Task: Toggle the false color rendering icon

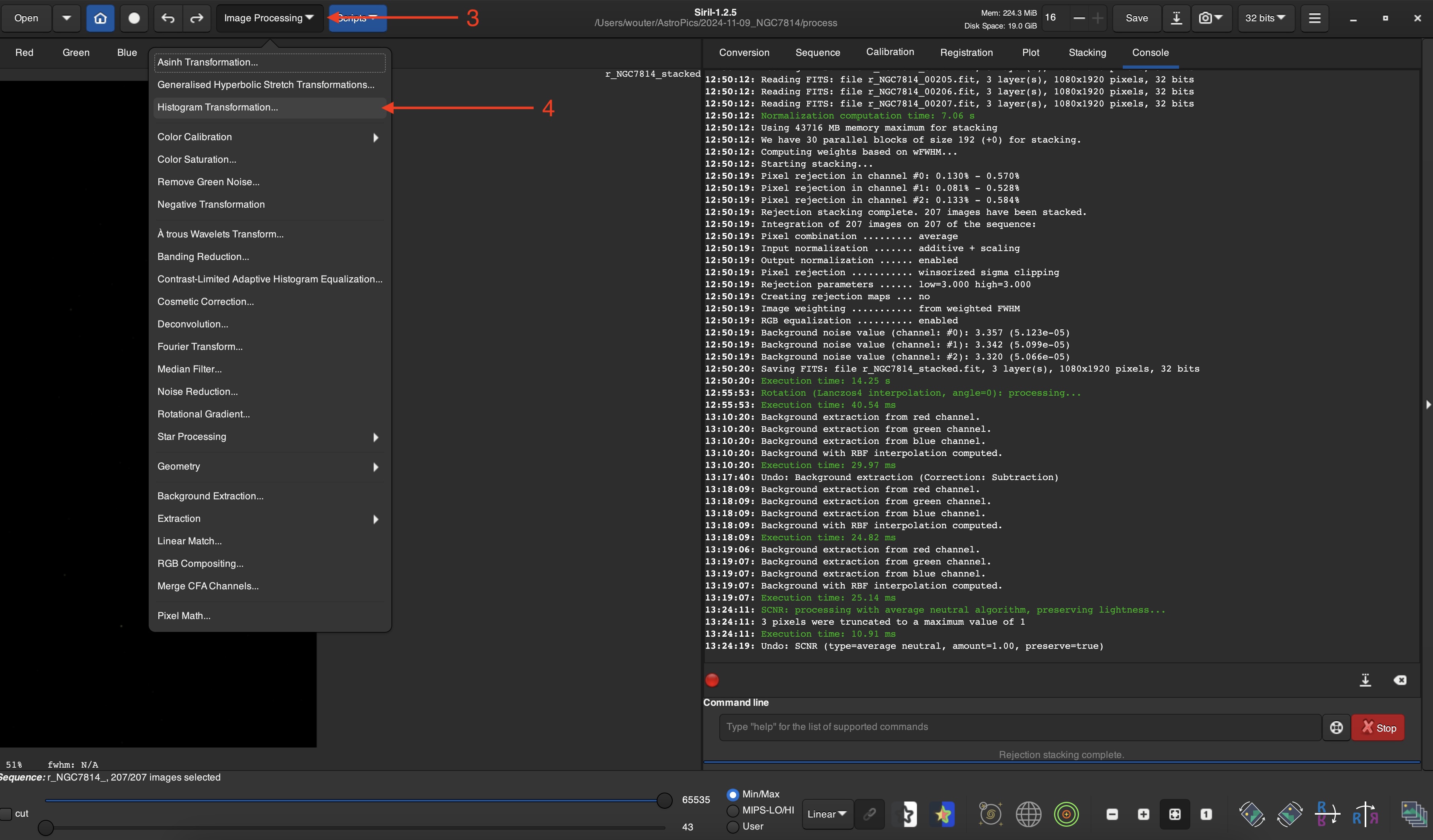Action: [x=943, y=814]
